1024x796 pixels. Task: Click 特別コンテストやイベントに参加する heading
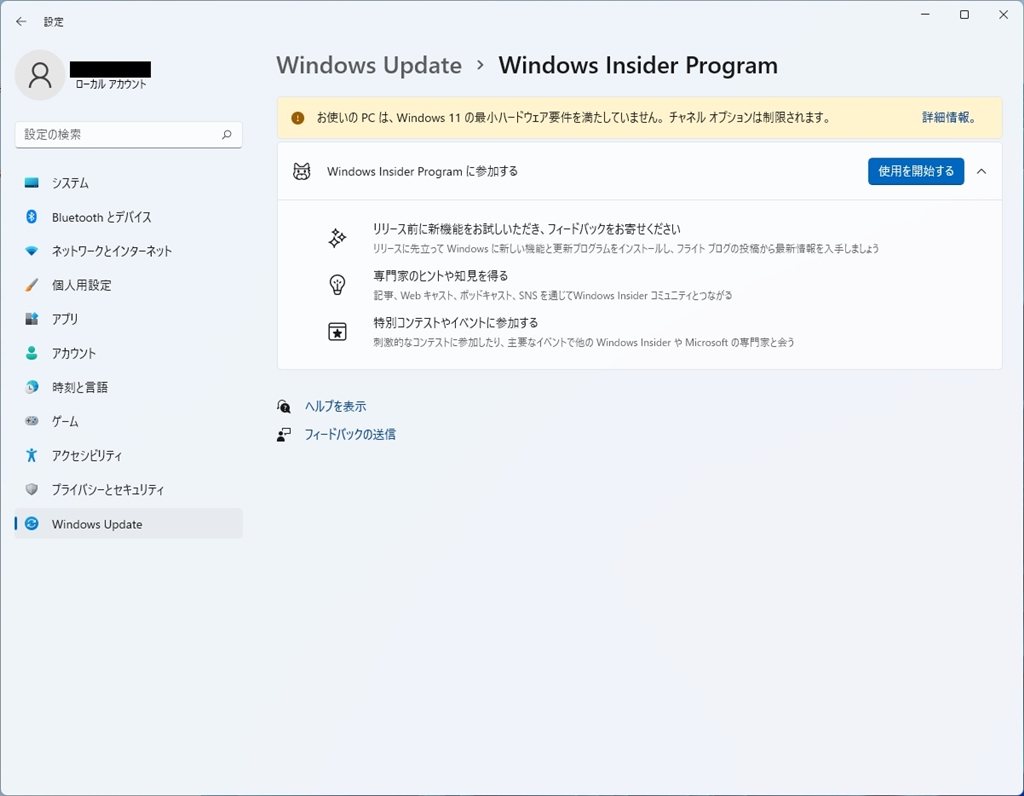click(x=456, y=323)
